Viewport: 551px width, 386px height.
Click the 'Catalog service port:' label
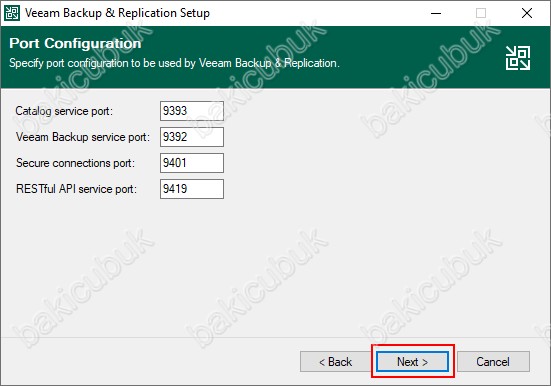pyautogui.click(x=64, y=111)
